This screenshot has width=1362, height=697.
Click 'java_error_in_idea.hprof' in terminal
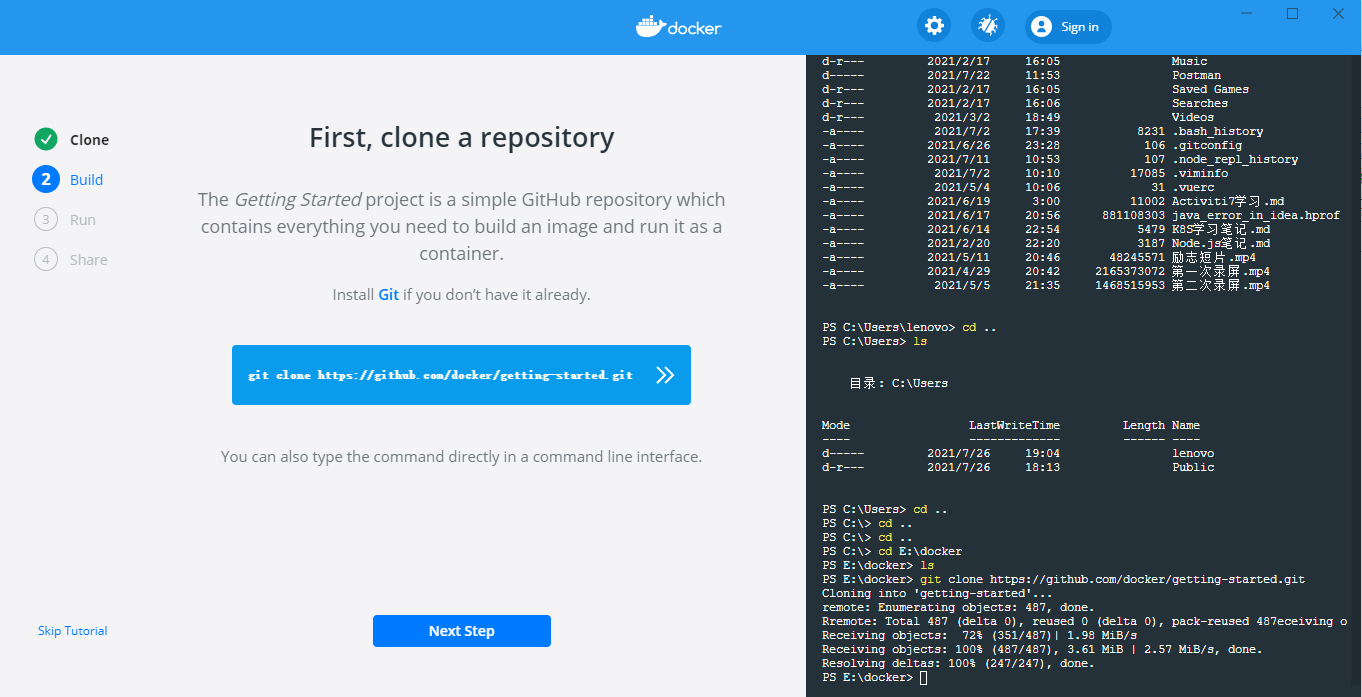click(x=1256, y=215)
